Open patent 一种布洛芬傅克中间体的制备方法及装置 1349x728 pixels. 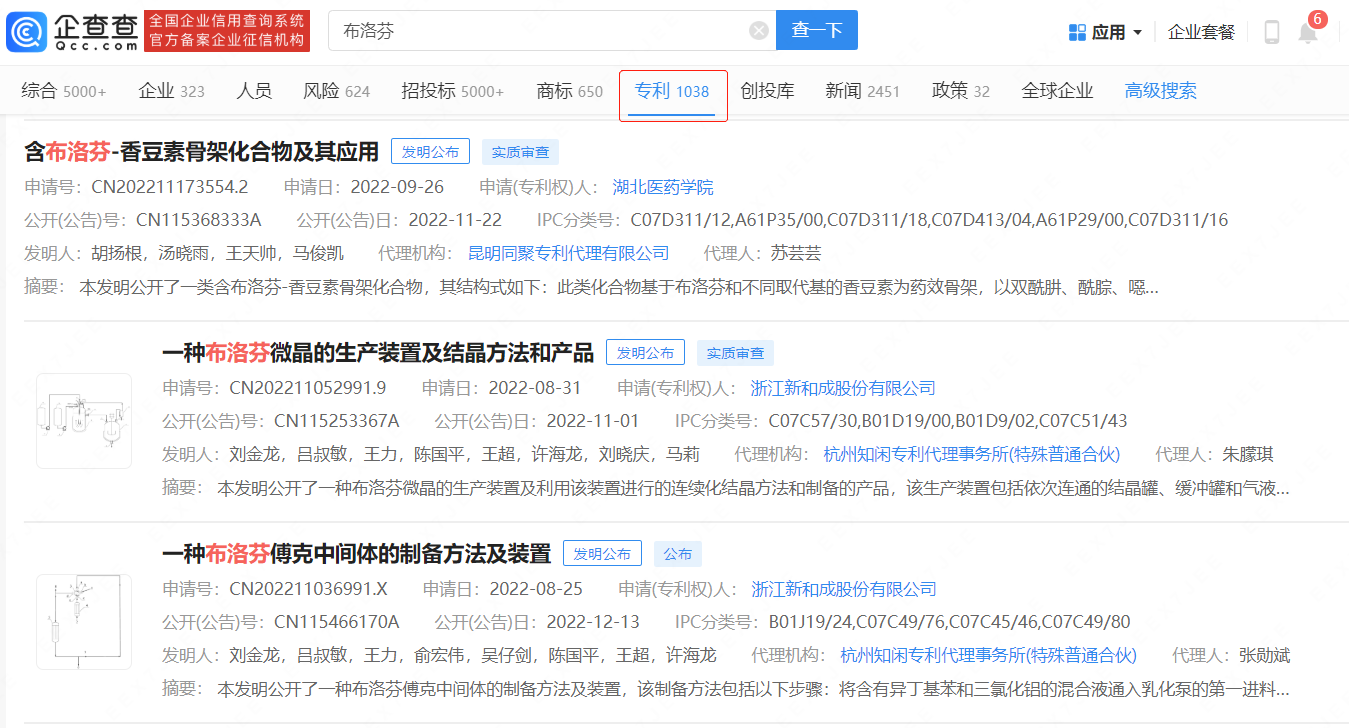coord(356,553)
